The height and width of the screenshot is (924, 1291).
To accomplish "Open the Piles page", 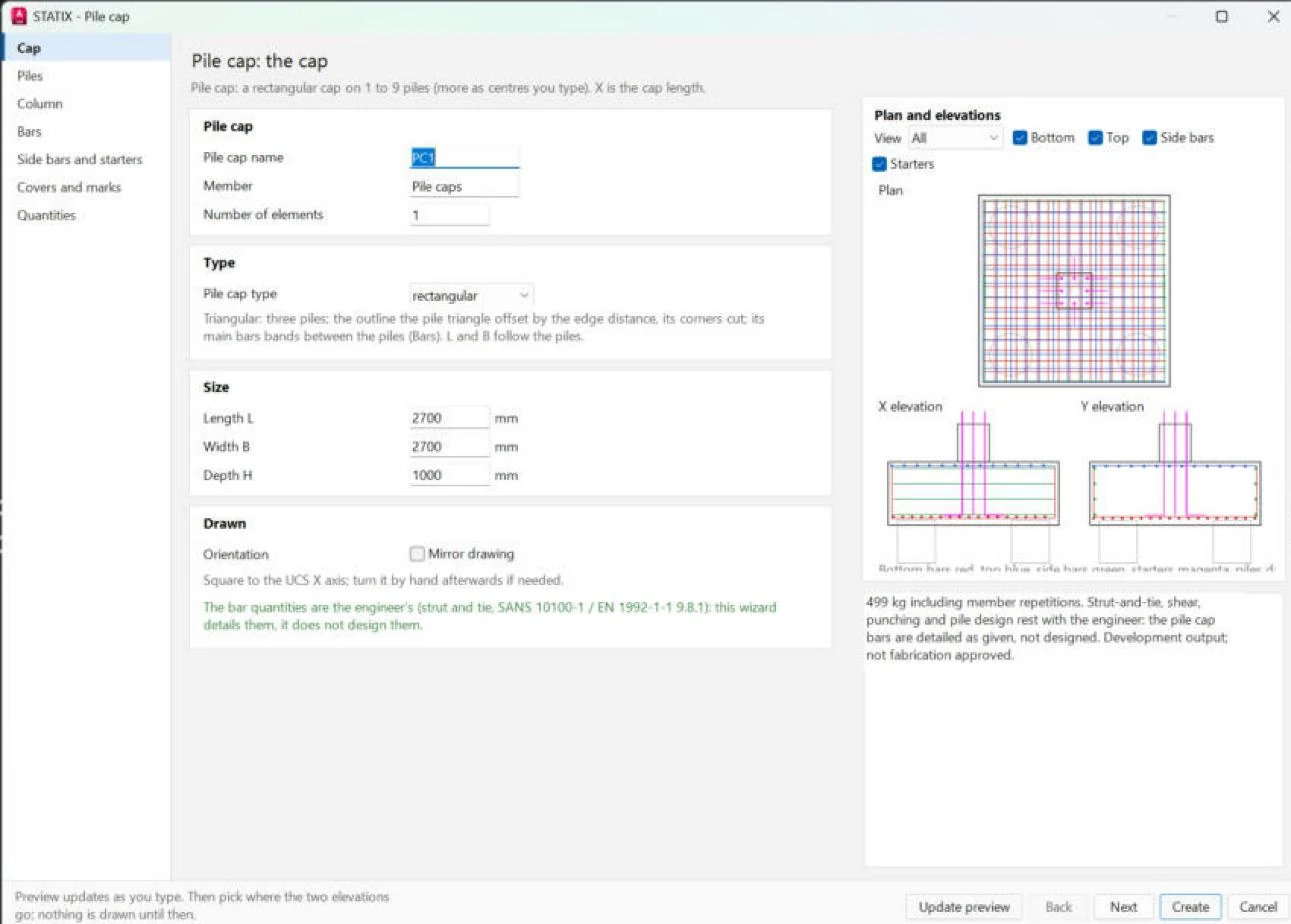I will click(86, 76).
